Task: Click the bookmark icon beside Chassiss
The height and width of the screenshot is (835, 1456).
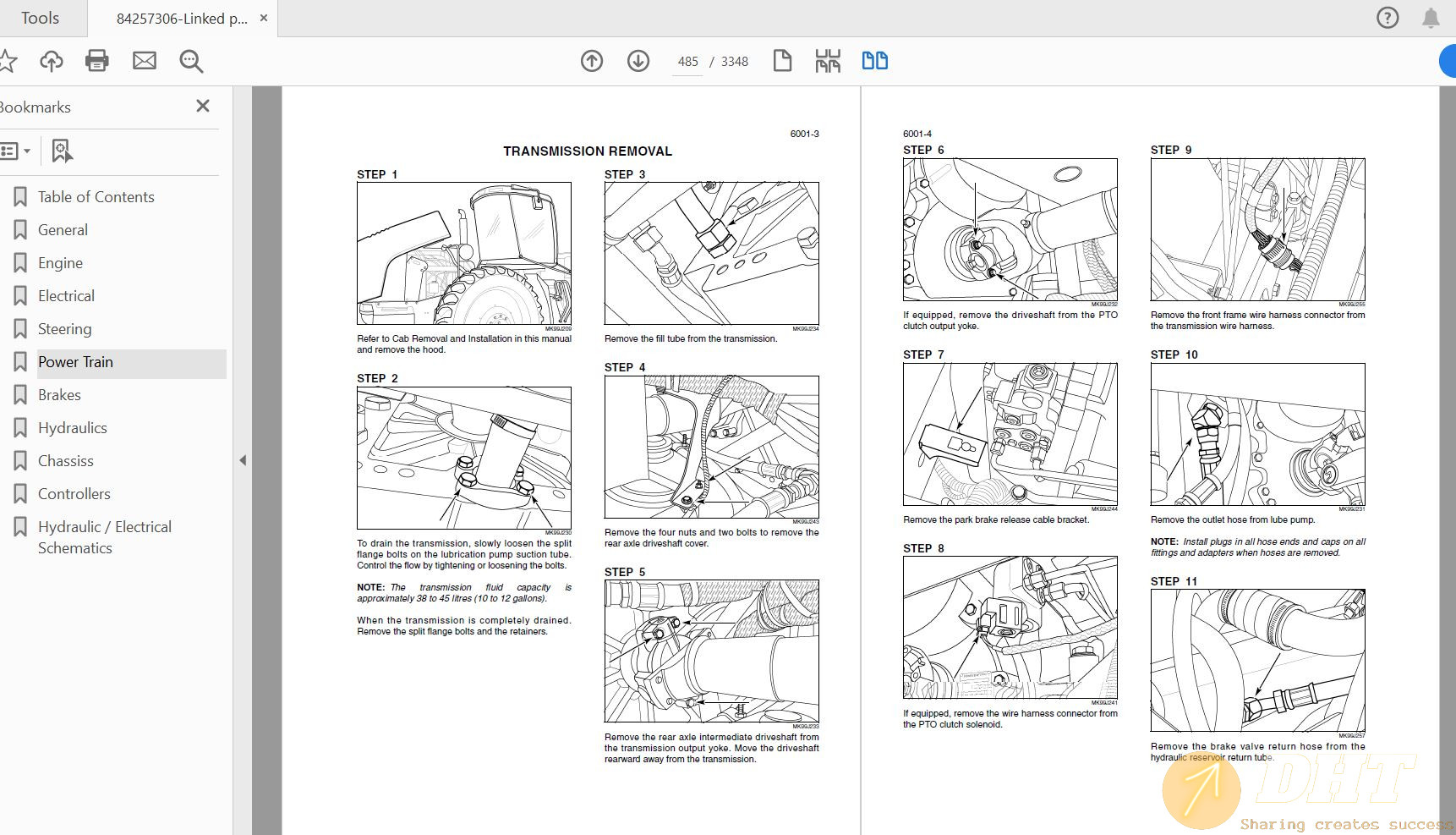Action: (20, 461)
